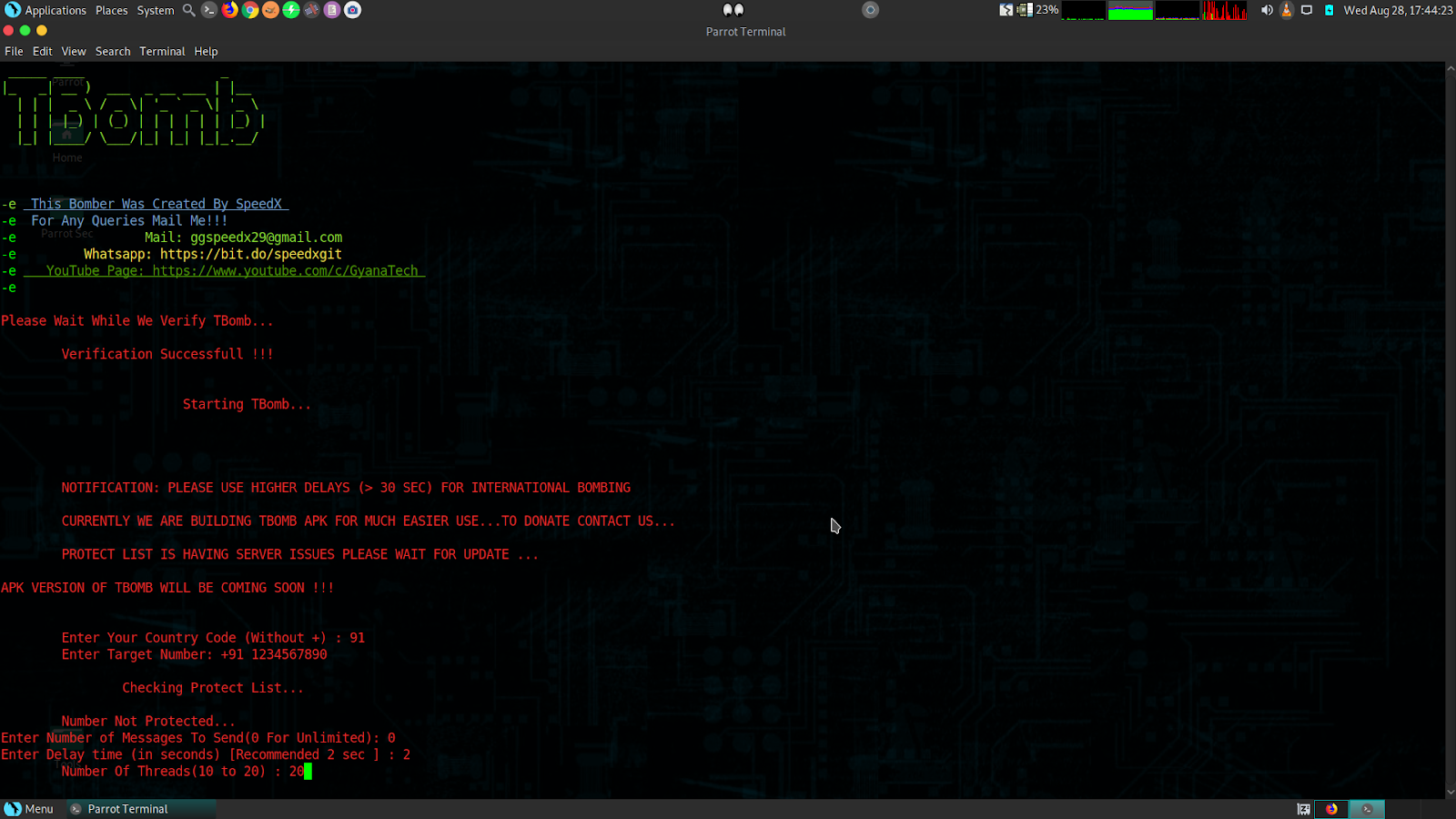
Task: Launch terminal from the top panel launcher
Action: pos(209,10)
